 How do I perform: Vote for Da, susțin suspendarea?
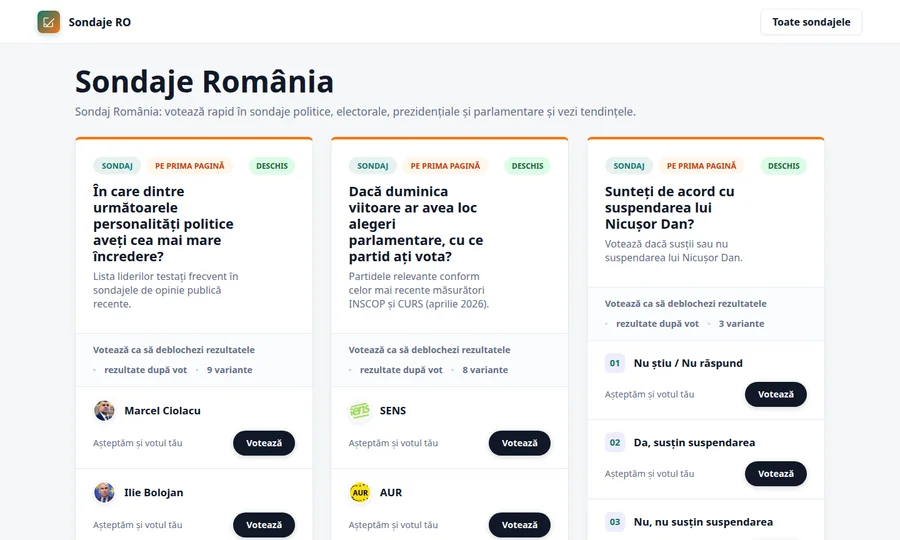pyautogui.click(x=775, y=474)
